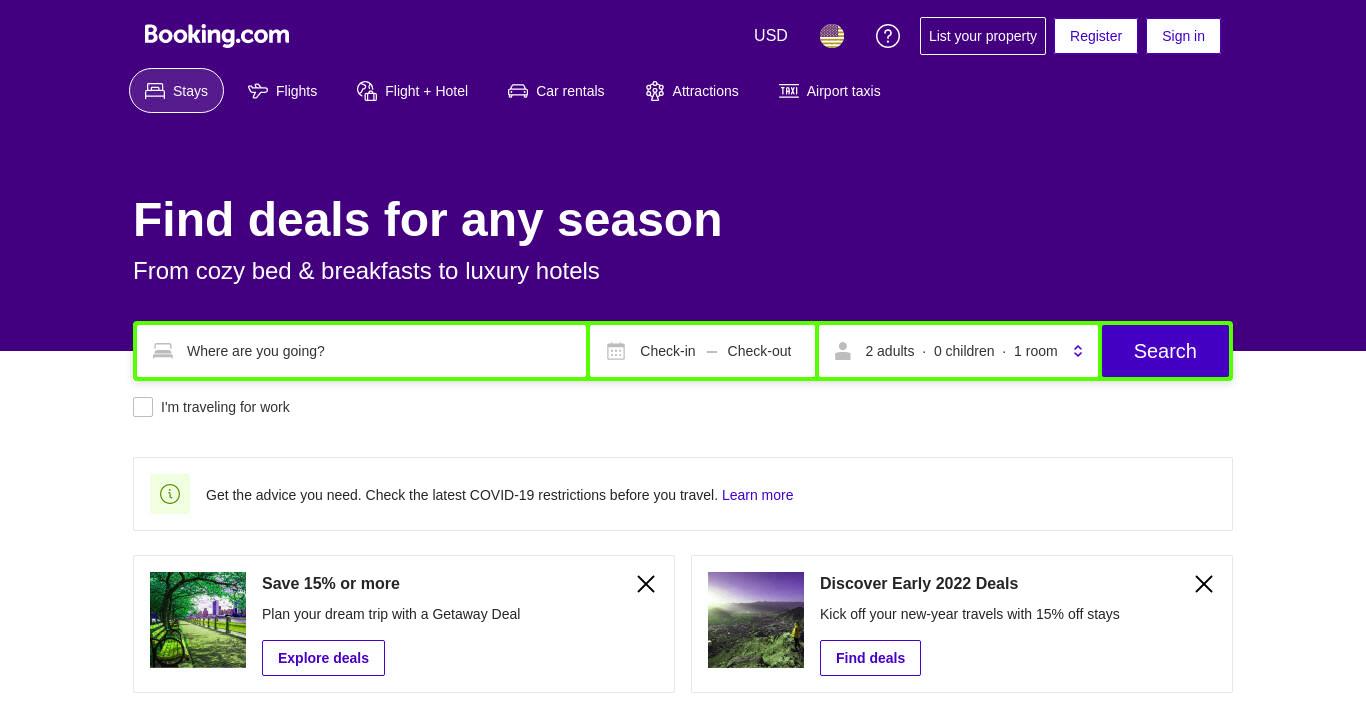Viewport: 1366px width, 720px height.
Task: Select the Stays tab
Action: click(176, 91)
